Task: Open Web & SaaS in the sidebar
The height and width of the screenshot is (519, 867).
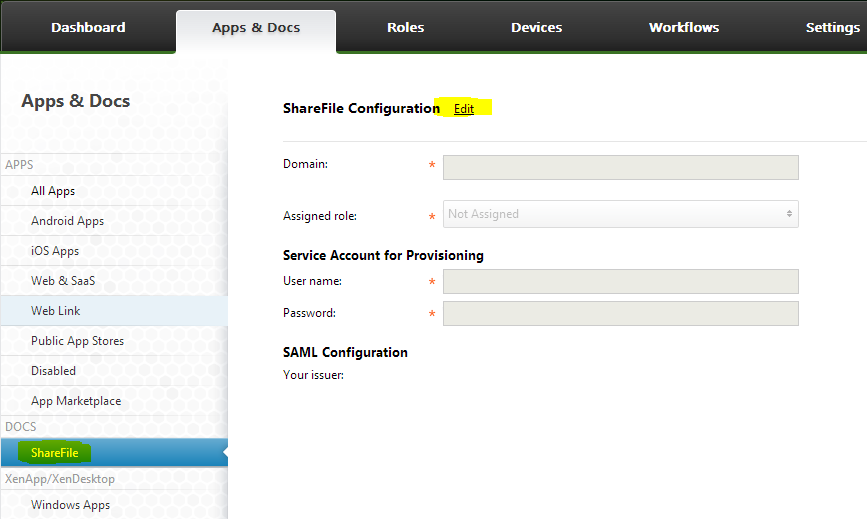Action: click(x=63, y=281)
